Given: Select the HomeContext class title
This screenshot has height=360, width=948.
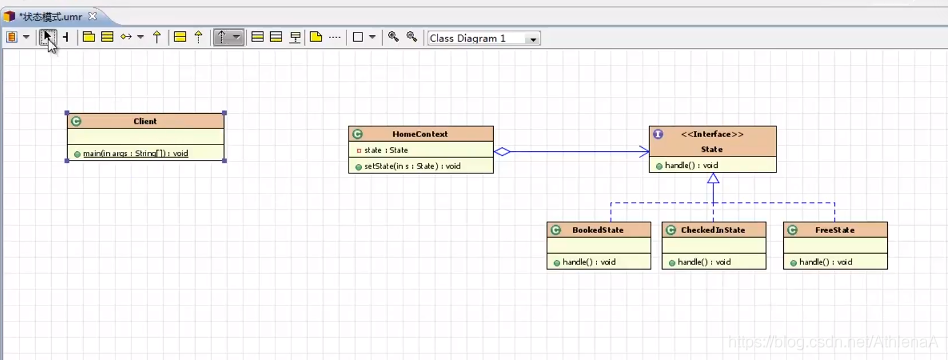Looking at the screenshot, I should tap(420, 134).
